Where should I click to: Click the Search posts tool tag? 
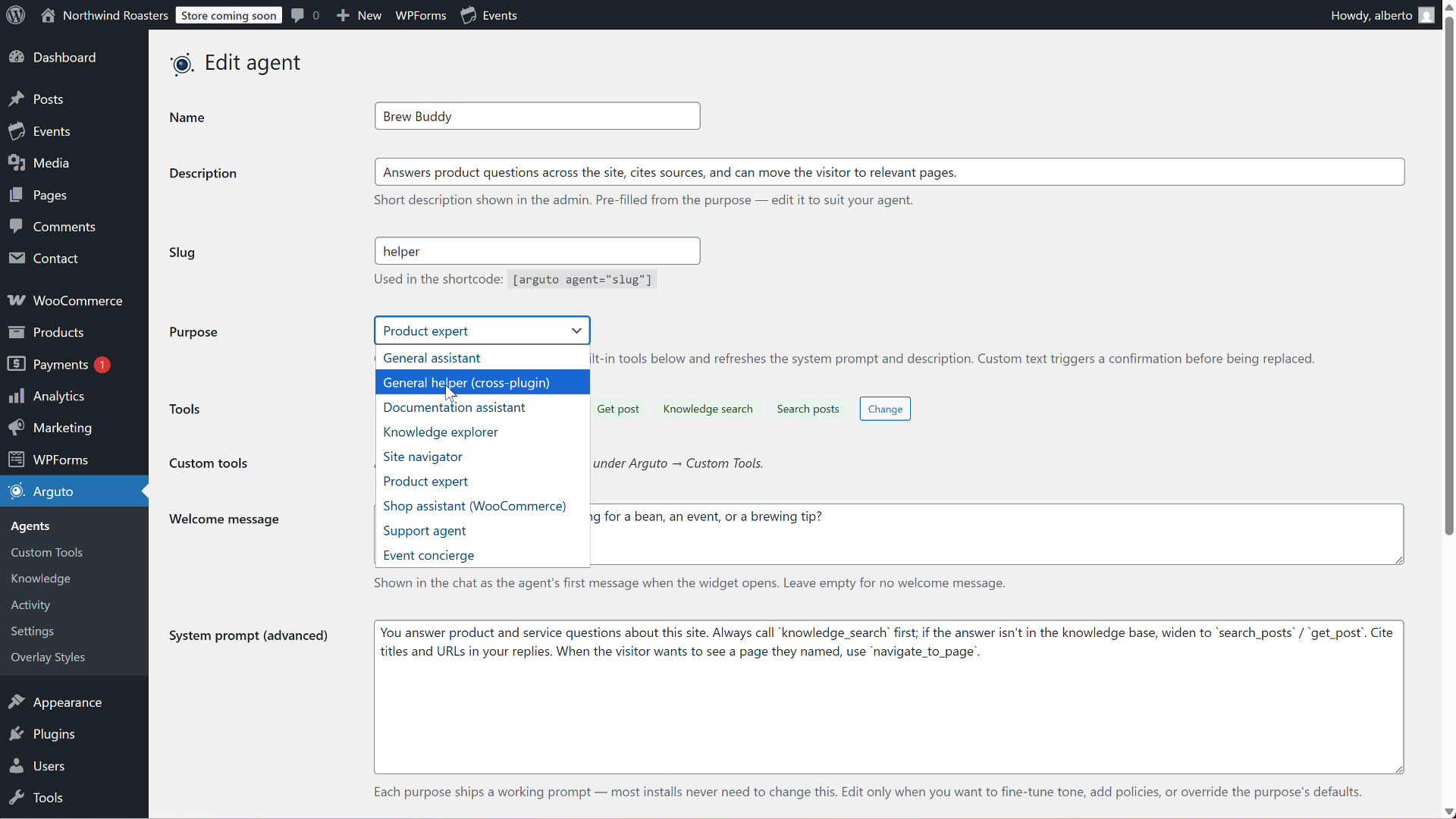click(808, 409)
